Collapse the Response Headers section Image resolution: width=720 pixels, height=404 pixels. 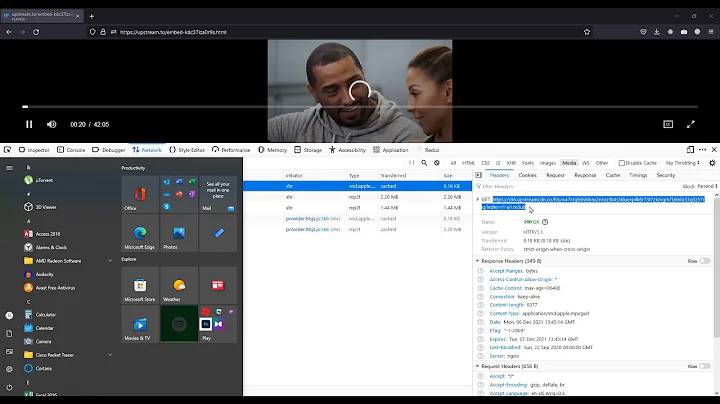(x=478, y=261)
